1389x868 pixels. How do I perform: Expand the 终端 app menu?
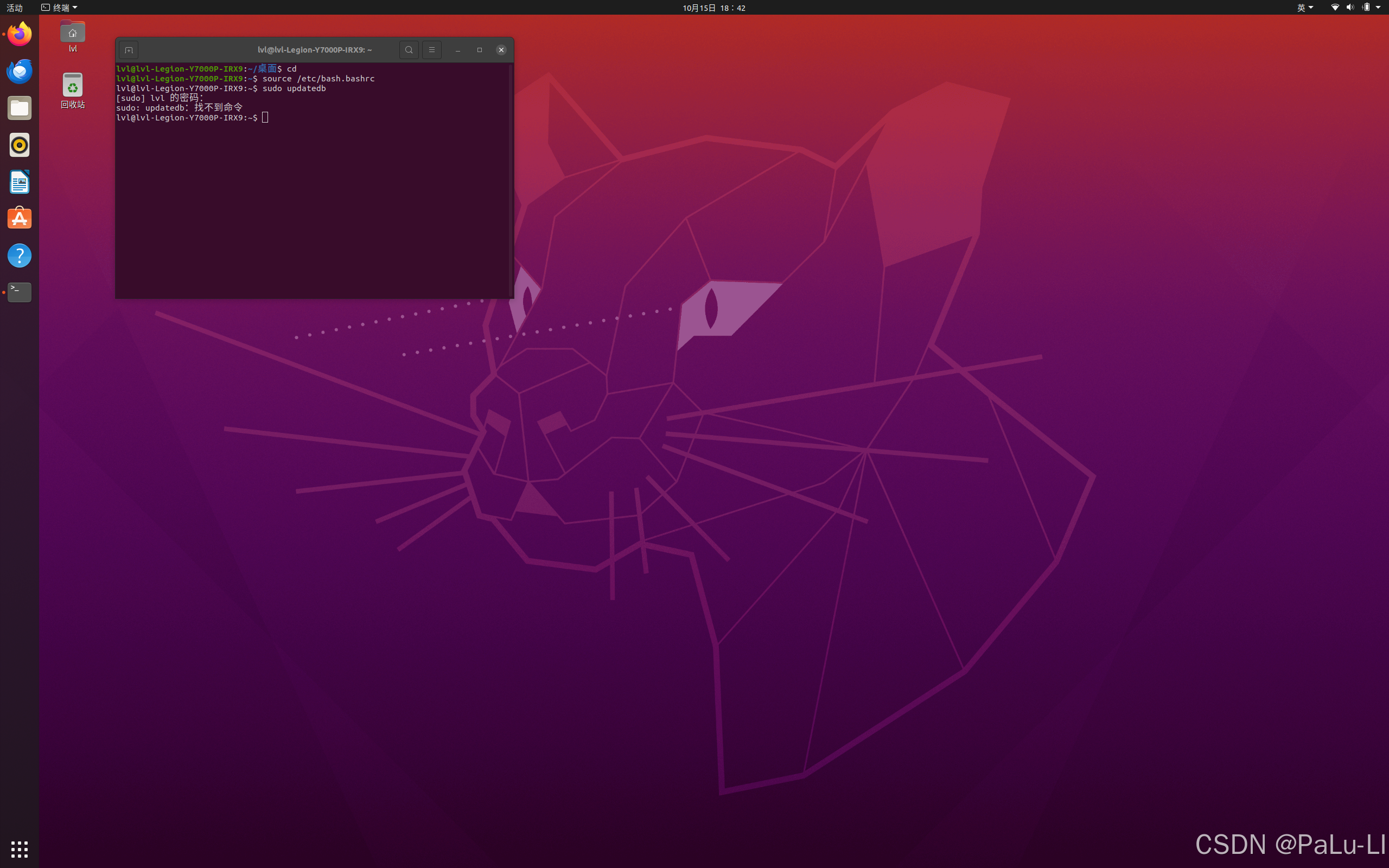(60, 8)
